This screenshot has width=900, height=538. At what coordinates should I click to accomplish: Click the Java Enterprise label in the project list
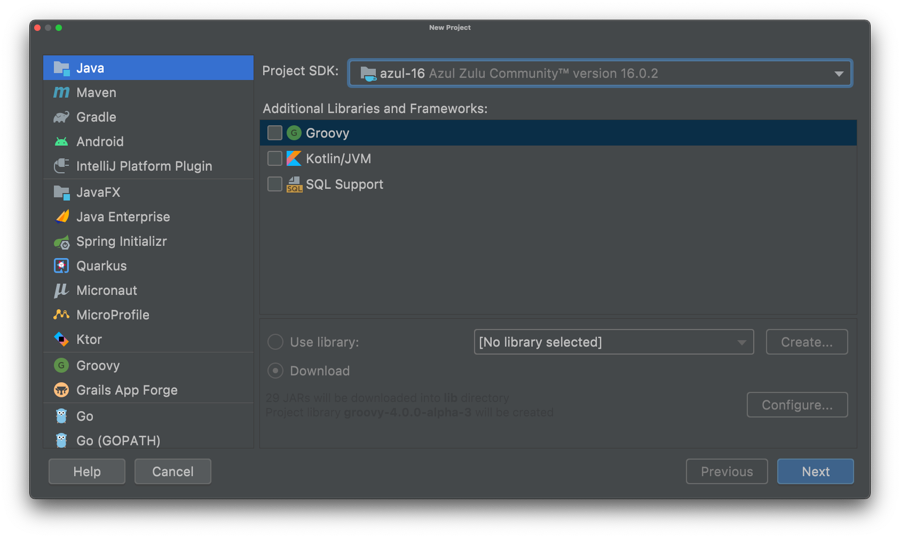pyautogui.click(x=123, y=216)
